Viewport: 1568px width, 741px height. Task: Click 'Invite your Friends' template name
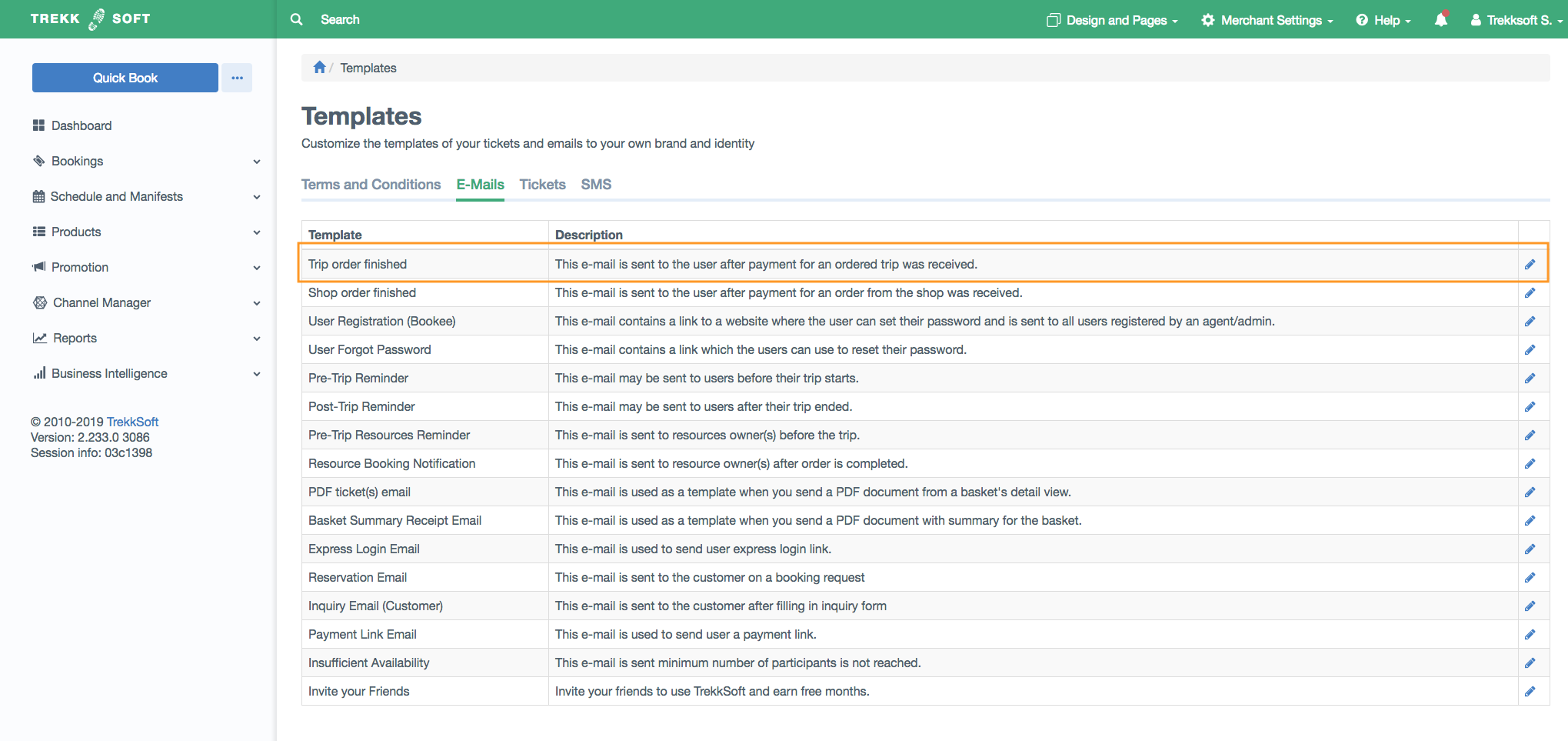[x=359, y=691]
